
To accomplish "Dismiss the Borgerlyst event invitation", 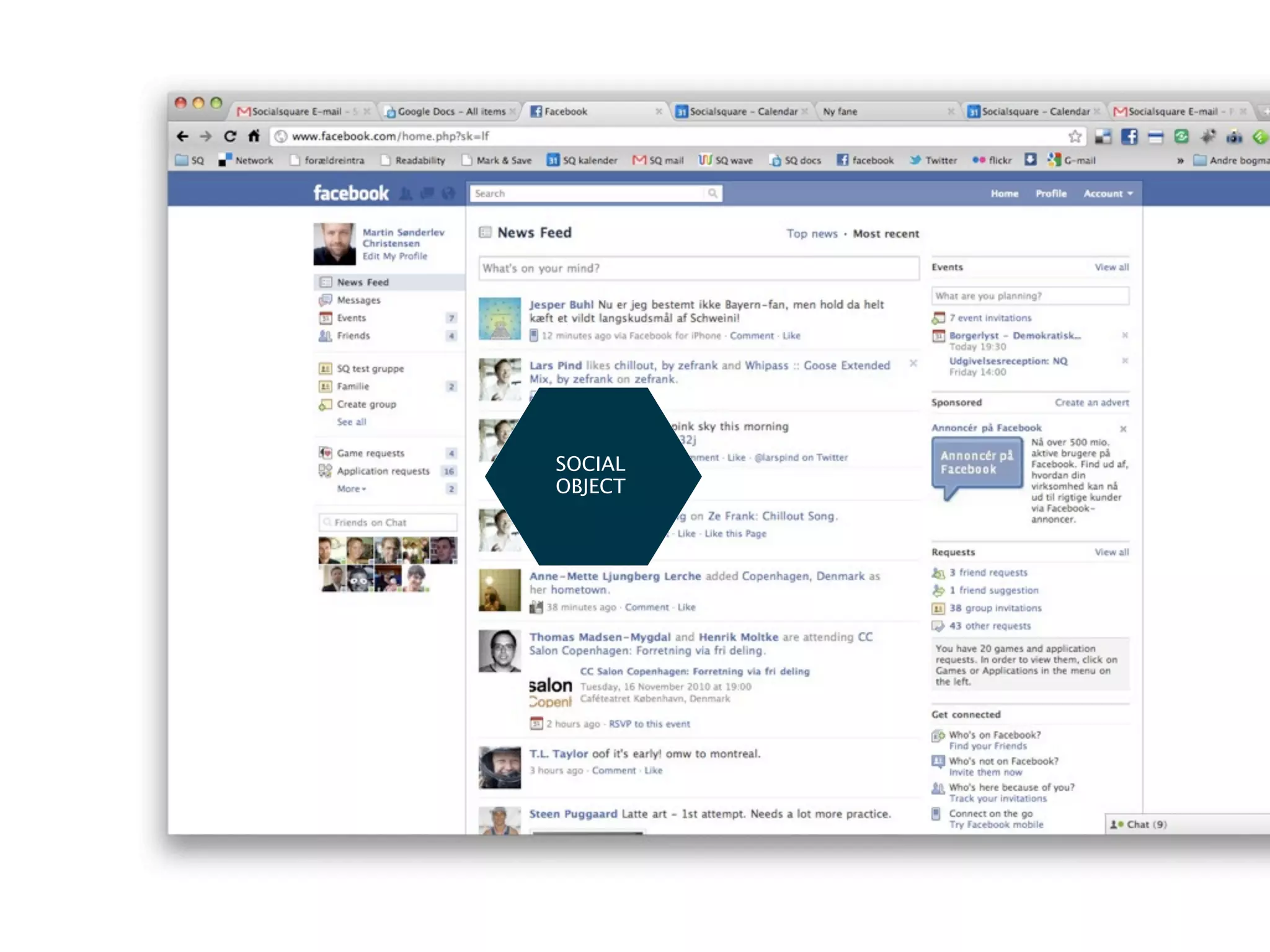I will pos(1124,335).
